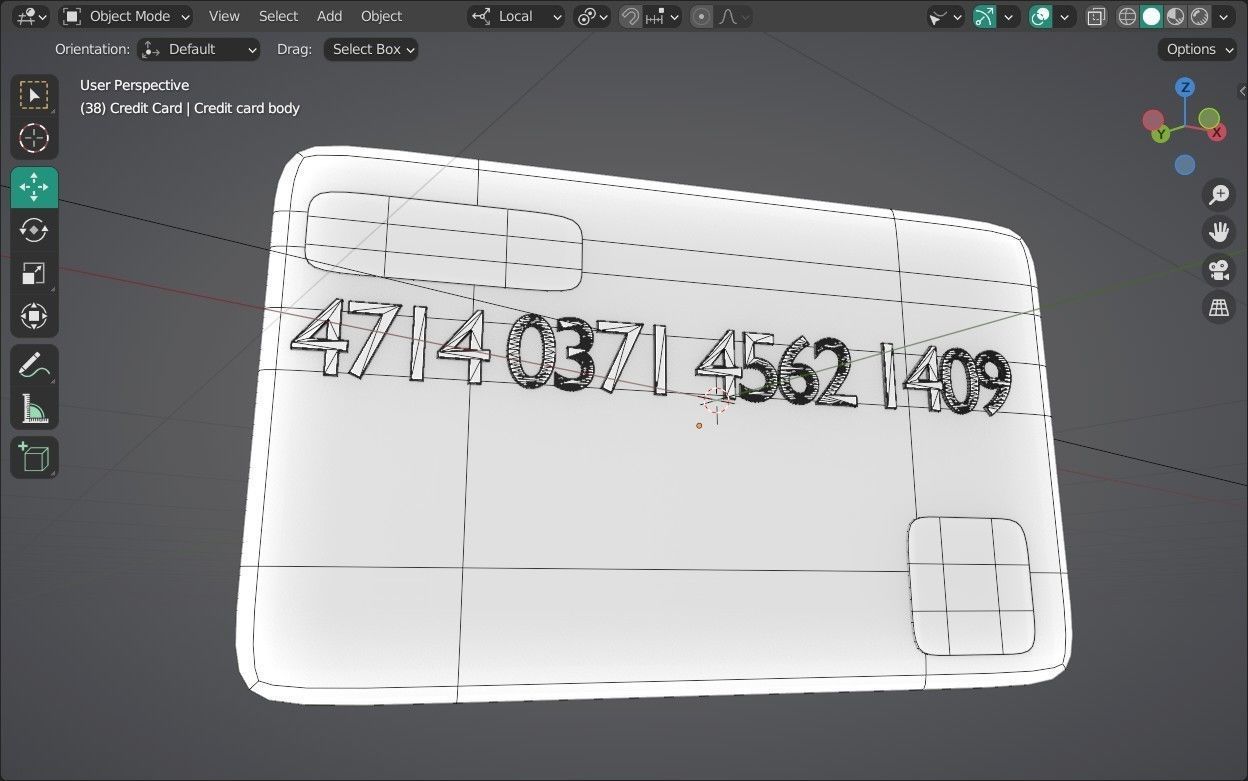Expand the shading options popover
The height and width of the screenshot is (781, 1248).
tap(1223, 16)
